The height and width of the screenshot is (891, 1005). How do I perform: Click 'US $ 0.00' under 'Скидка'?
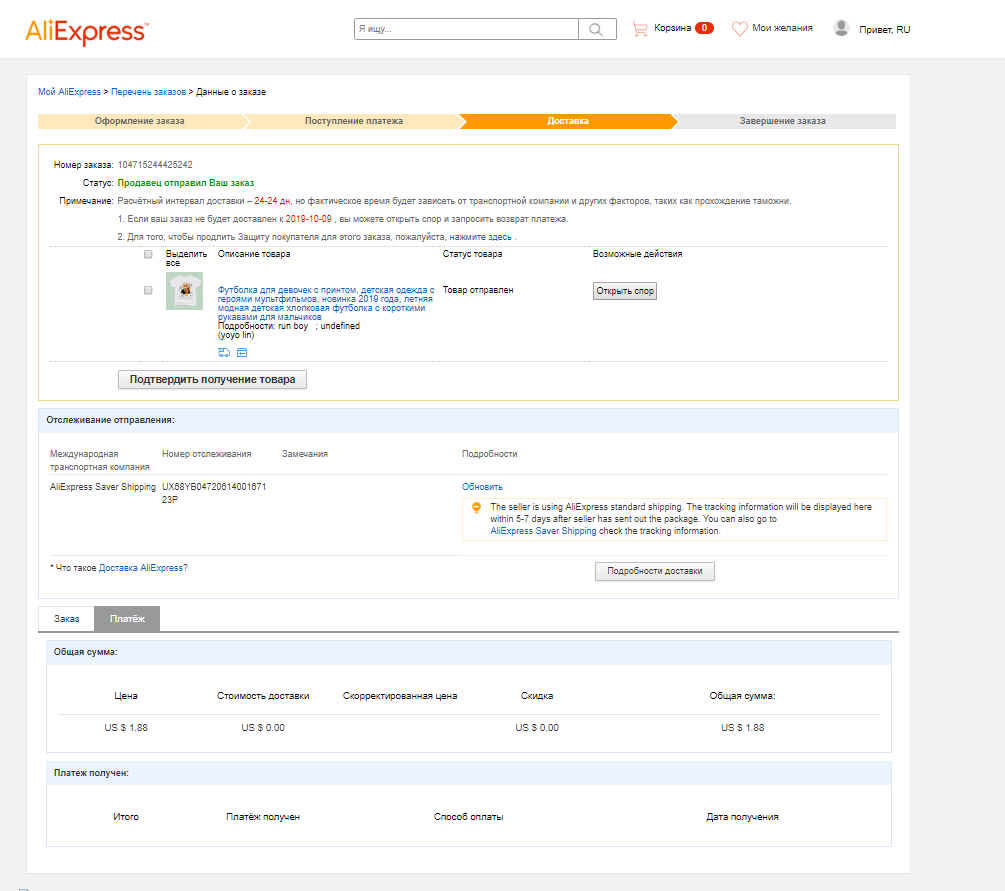click(x=537, y=728)
